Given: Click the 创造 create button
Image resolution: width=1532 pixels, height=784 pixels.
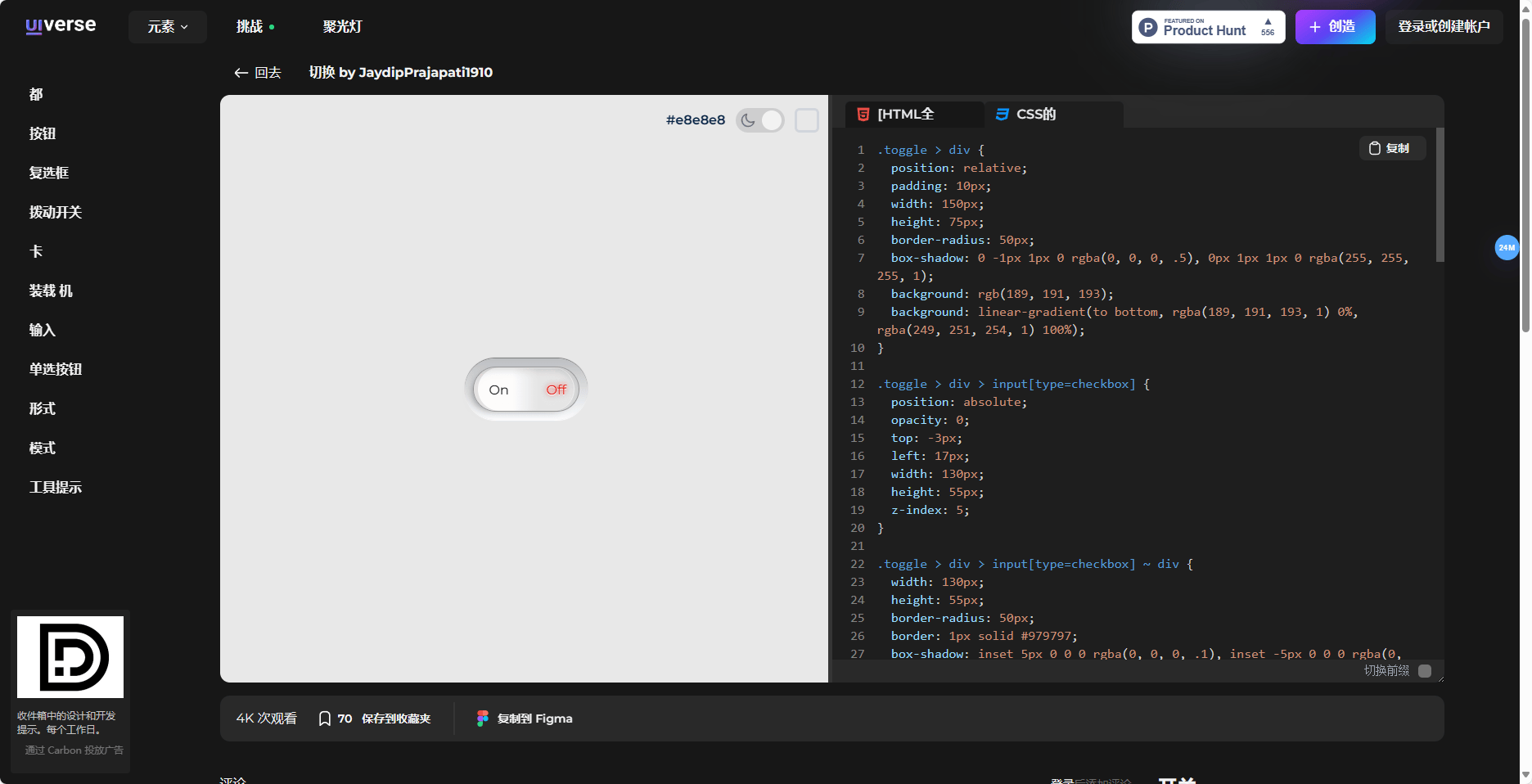Looking at the screenshot, I should 1335,27.
